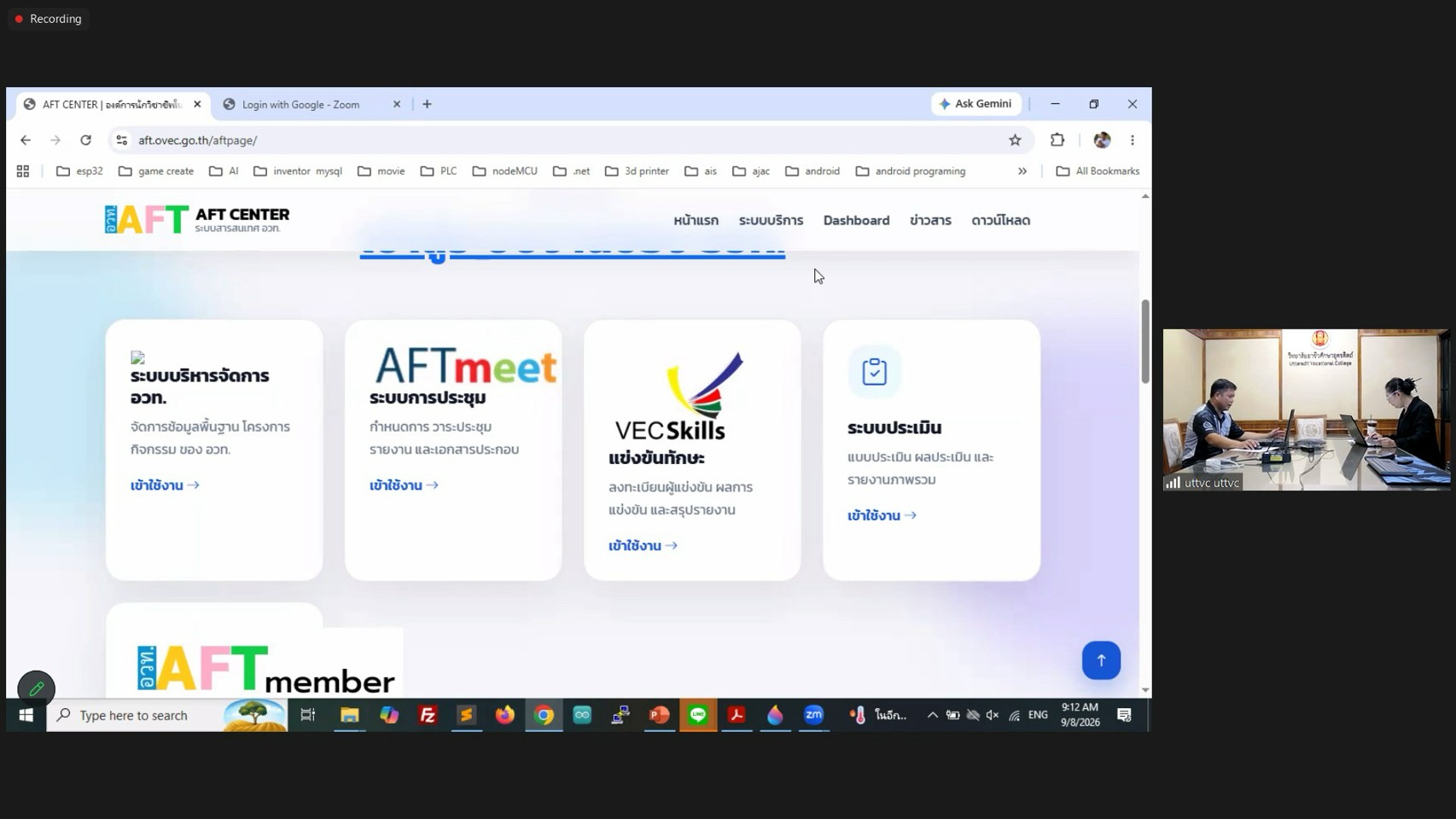Open the Dashboard menu item
The image size is (1456, 819).
coord(856,220)
